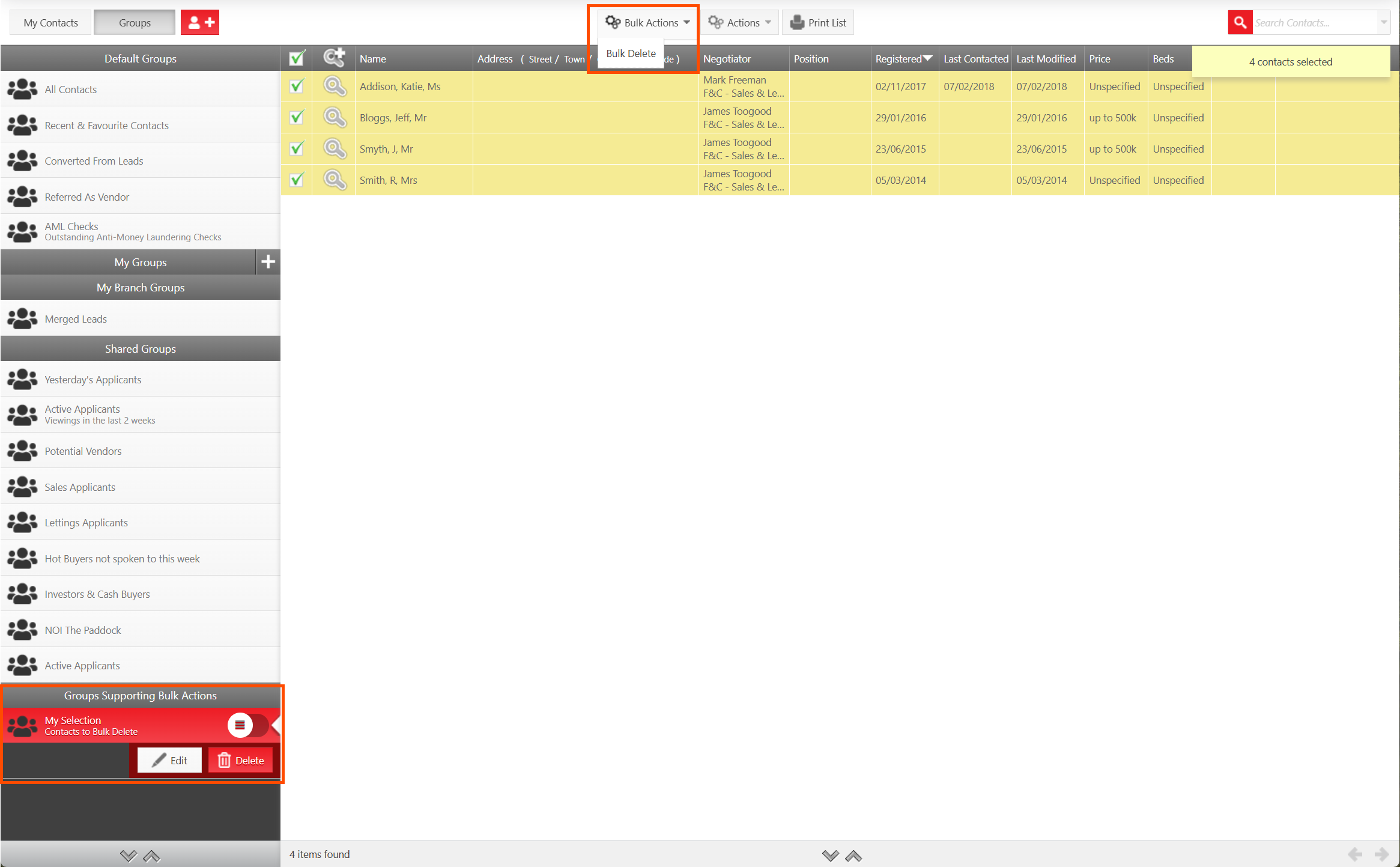Choose Bulk Delete from menu

click(x=631, y=53)
